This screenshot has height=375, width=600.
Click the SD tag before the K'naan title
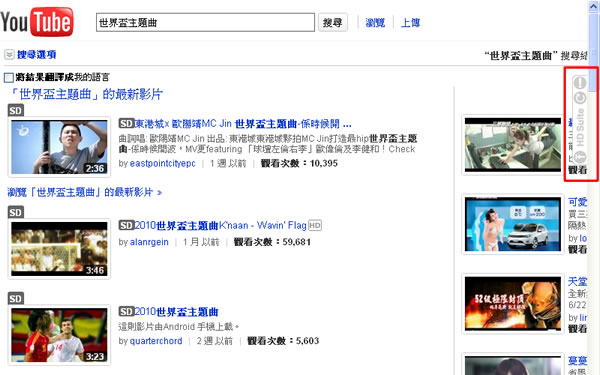pos(126,225)
